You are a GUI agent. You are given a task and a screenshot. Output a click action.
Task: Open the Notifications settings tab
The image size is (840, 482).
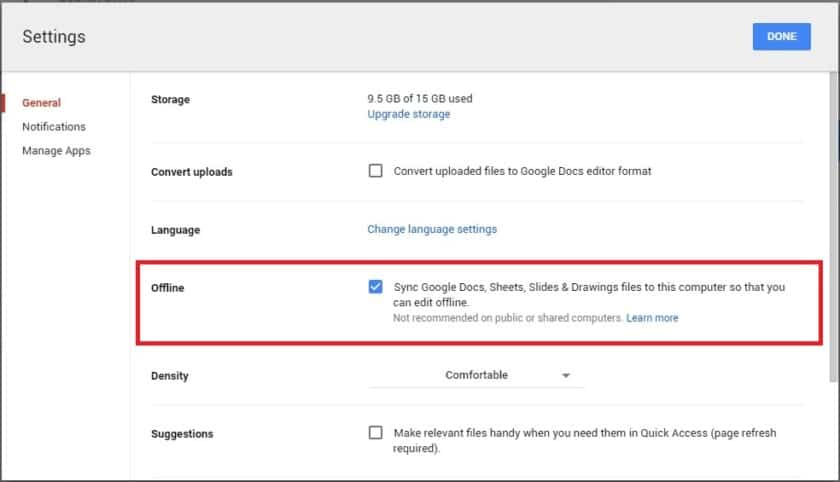click(54, 127)
